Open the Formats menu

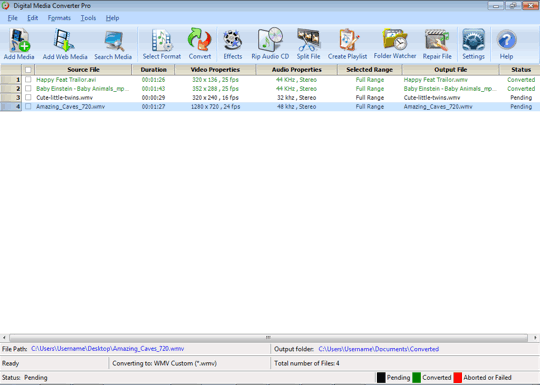(59, 18)
